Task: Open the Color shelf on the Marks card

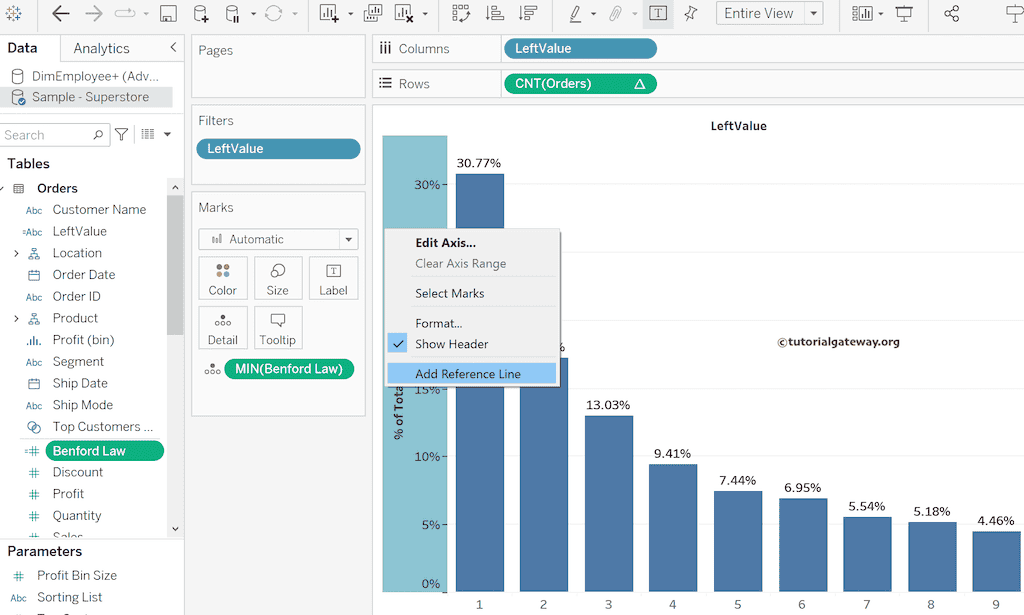Action: pyautogui.click(x=222, y=278)
